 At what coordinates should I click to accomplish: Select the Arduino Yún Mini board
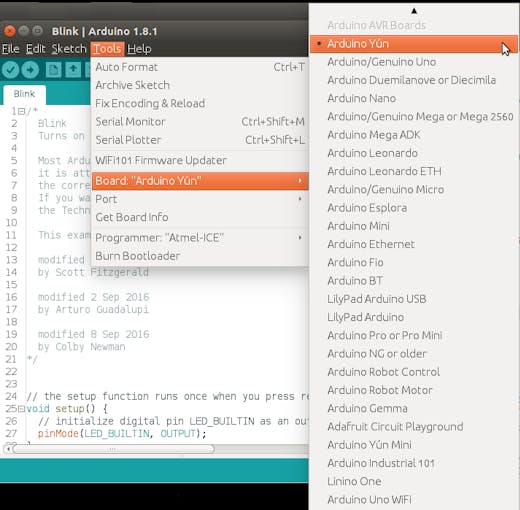(414, 445)
